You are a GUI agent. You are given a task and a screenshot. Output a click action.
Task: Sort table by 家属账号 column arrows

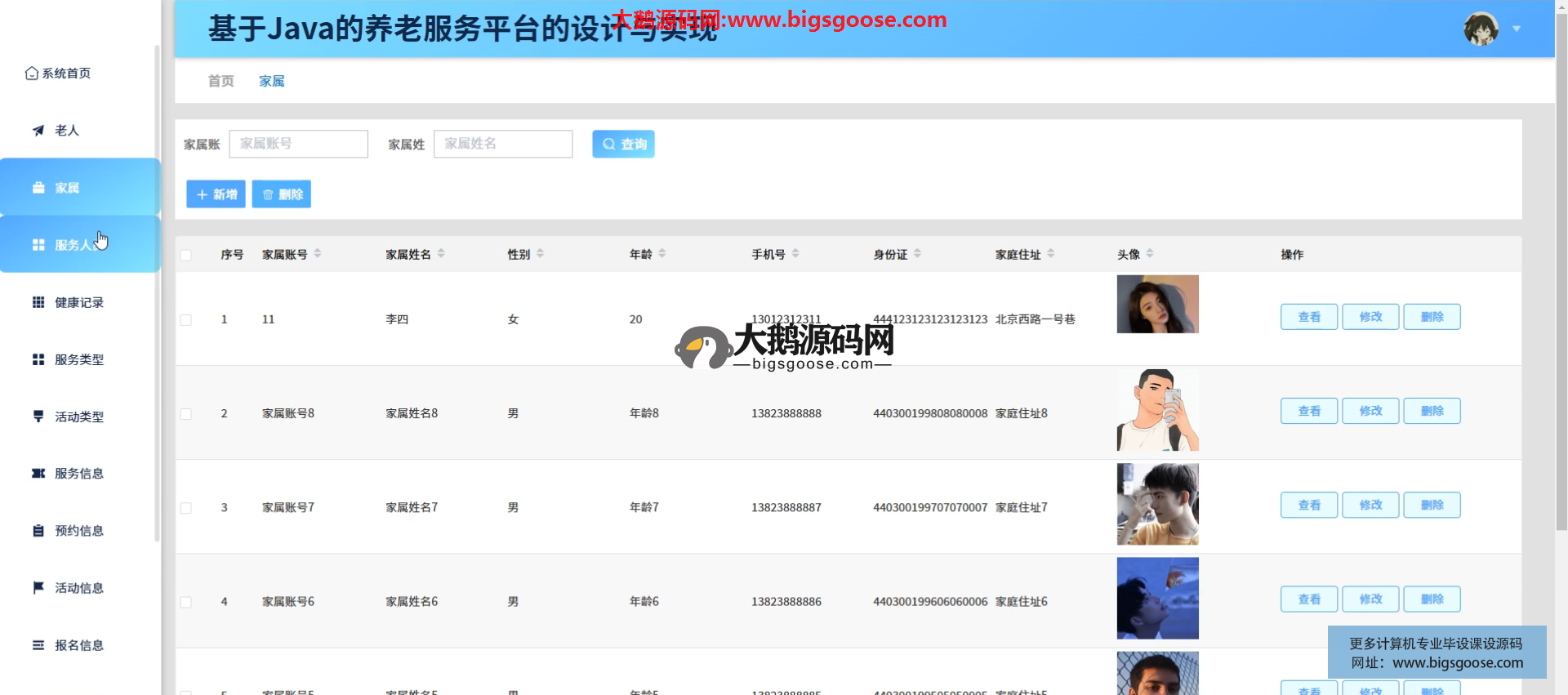pos(318,254)
